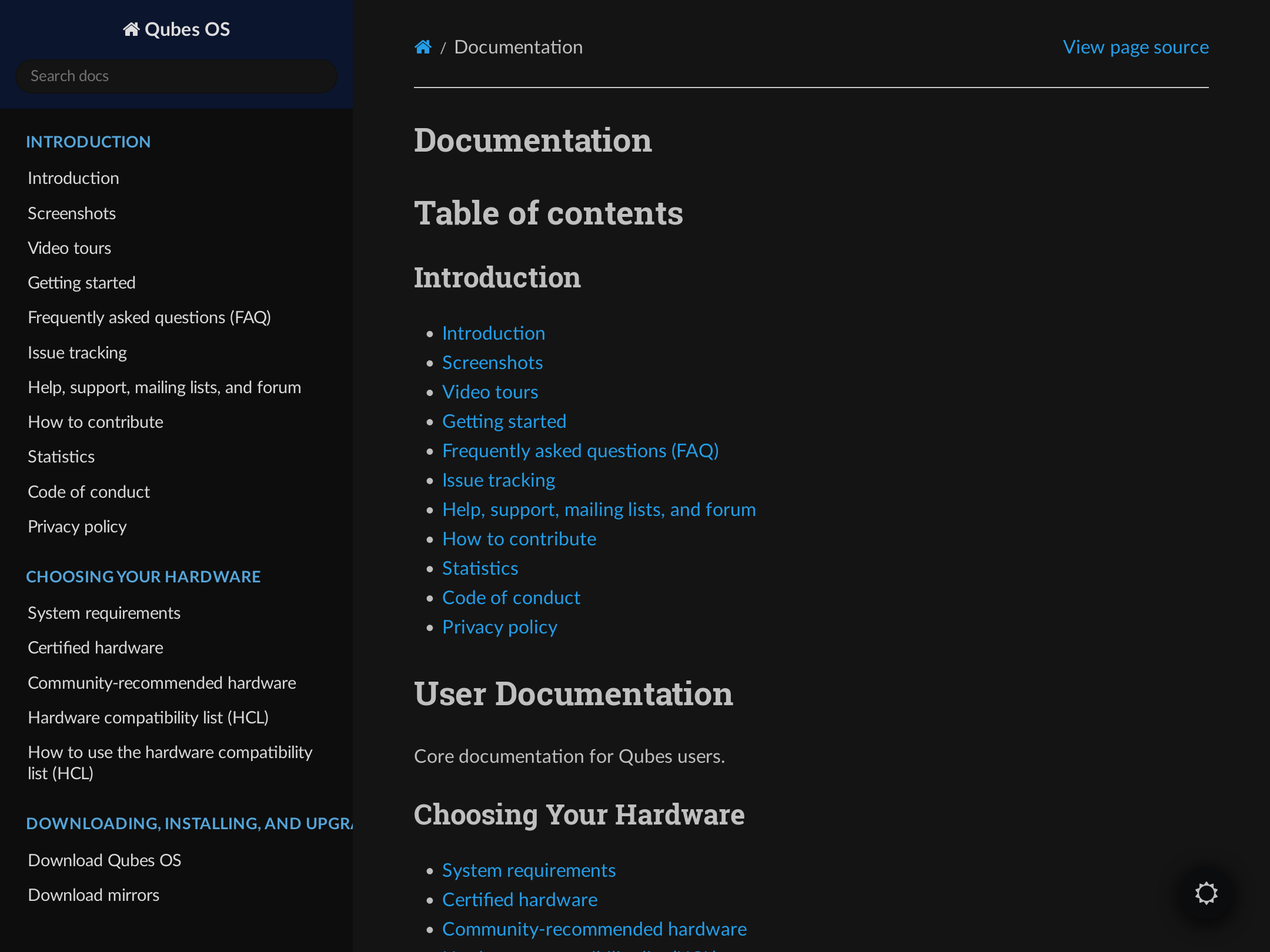
Task: Follow Code of conduct contents link
Action: [x=511, y=598]
